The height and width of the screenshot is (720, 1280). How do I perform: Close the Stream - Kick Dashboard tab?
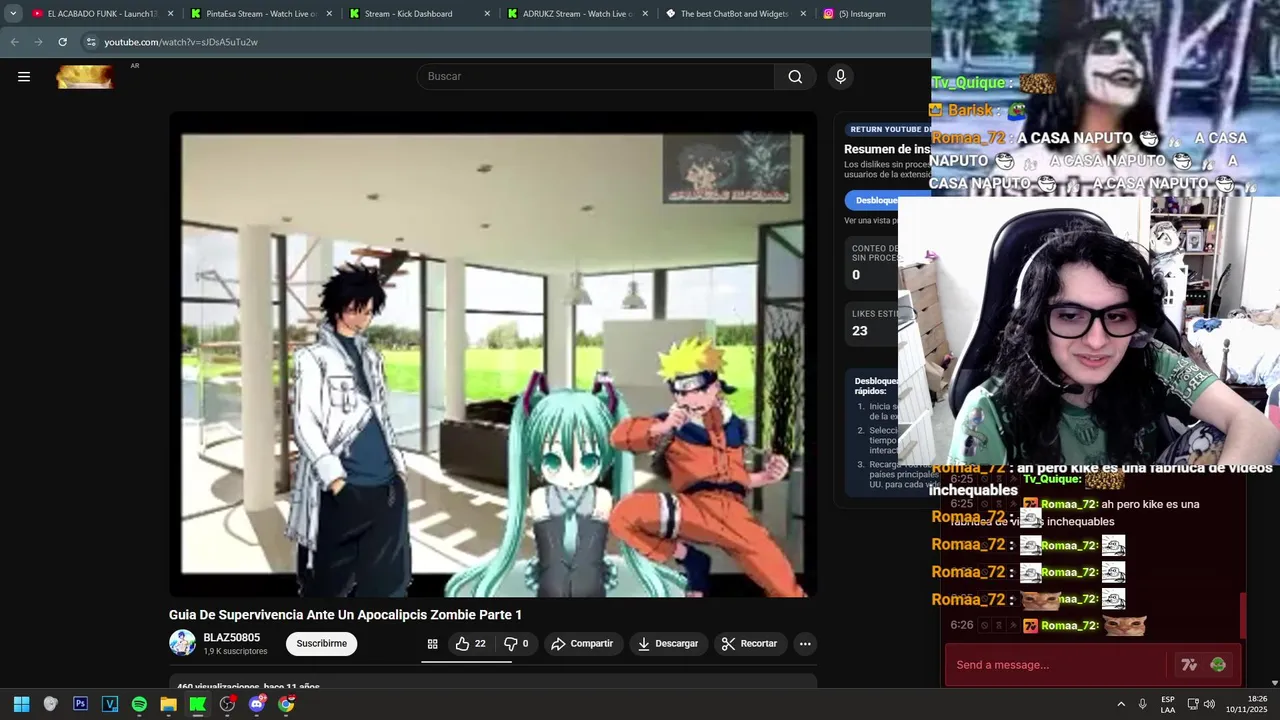(x=487, y=14)
